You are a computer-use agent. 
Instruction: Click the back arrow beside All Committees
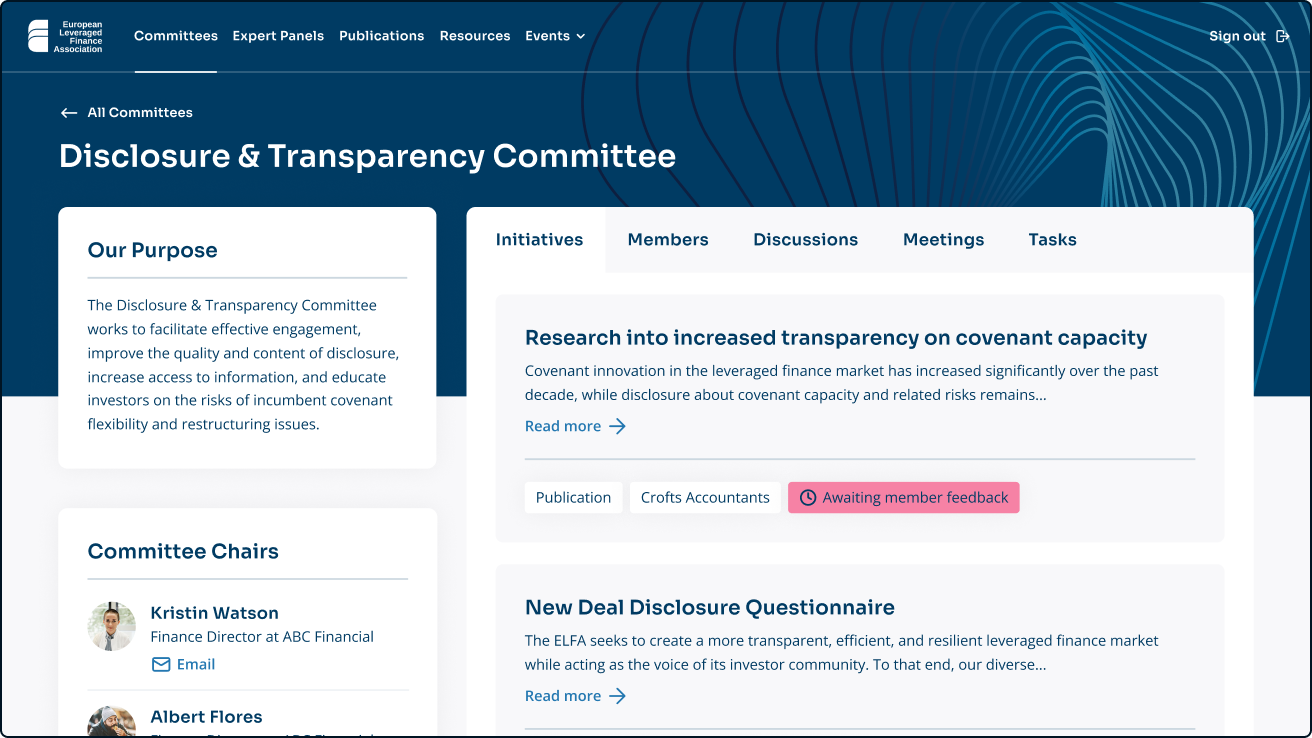69,113
